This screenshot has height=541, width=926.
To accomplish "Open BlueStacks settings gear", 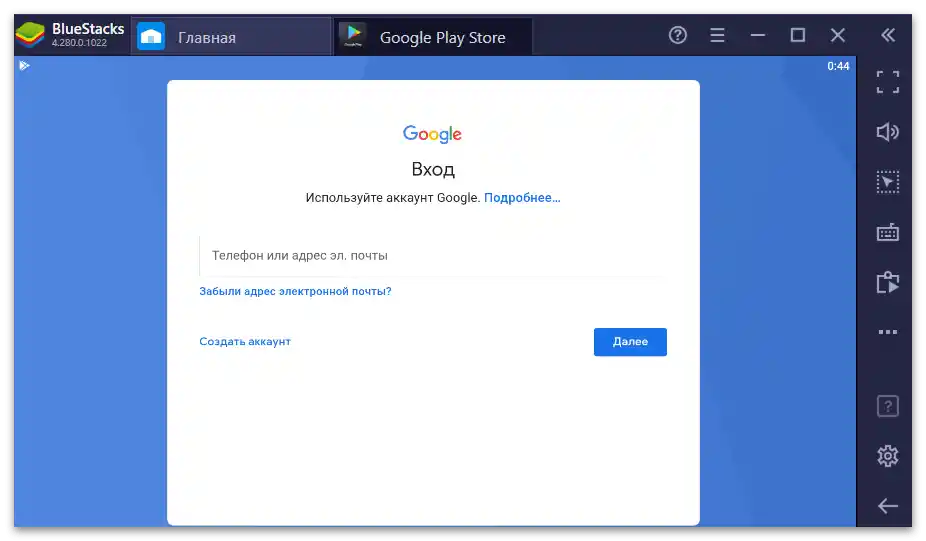I will [888, 456].
